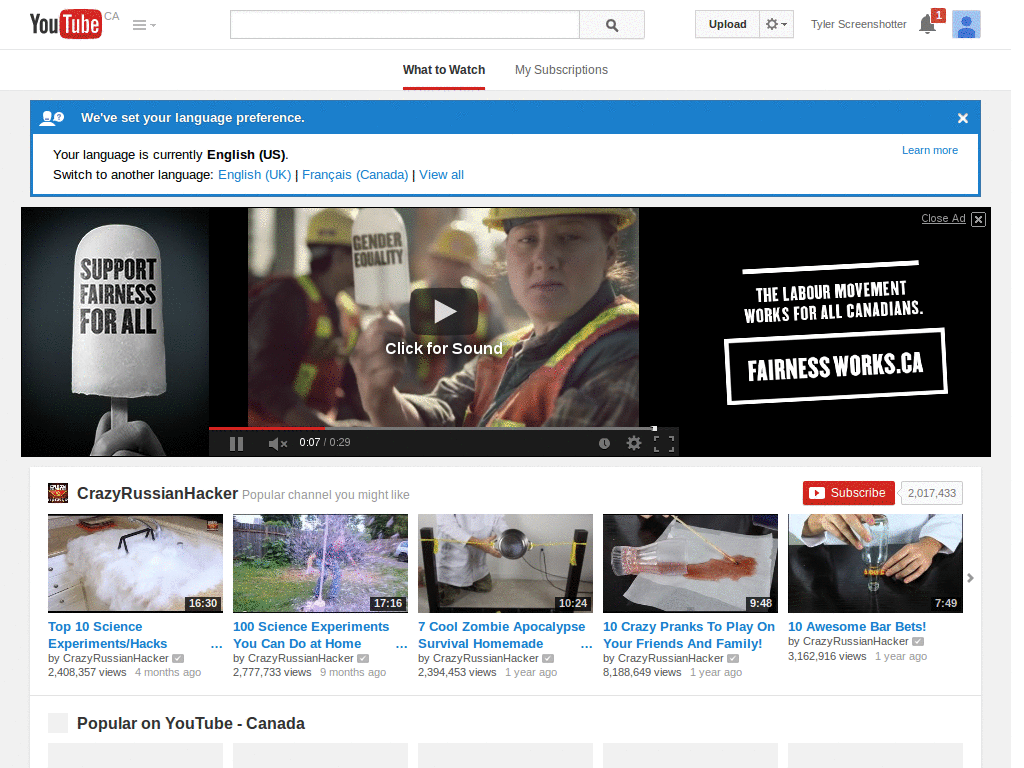
Task: Subscribe to CrazyRussianHacker
Action: click(848, 493)
